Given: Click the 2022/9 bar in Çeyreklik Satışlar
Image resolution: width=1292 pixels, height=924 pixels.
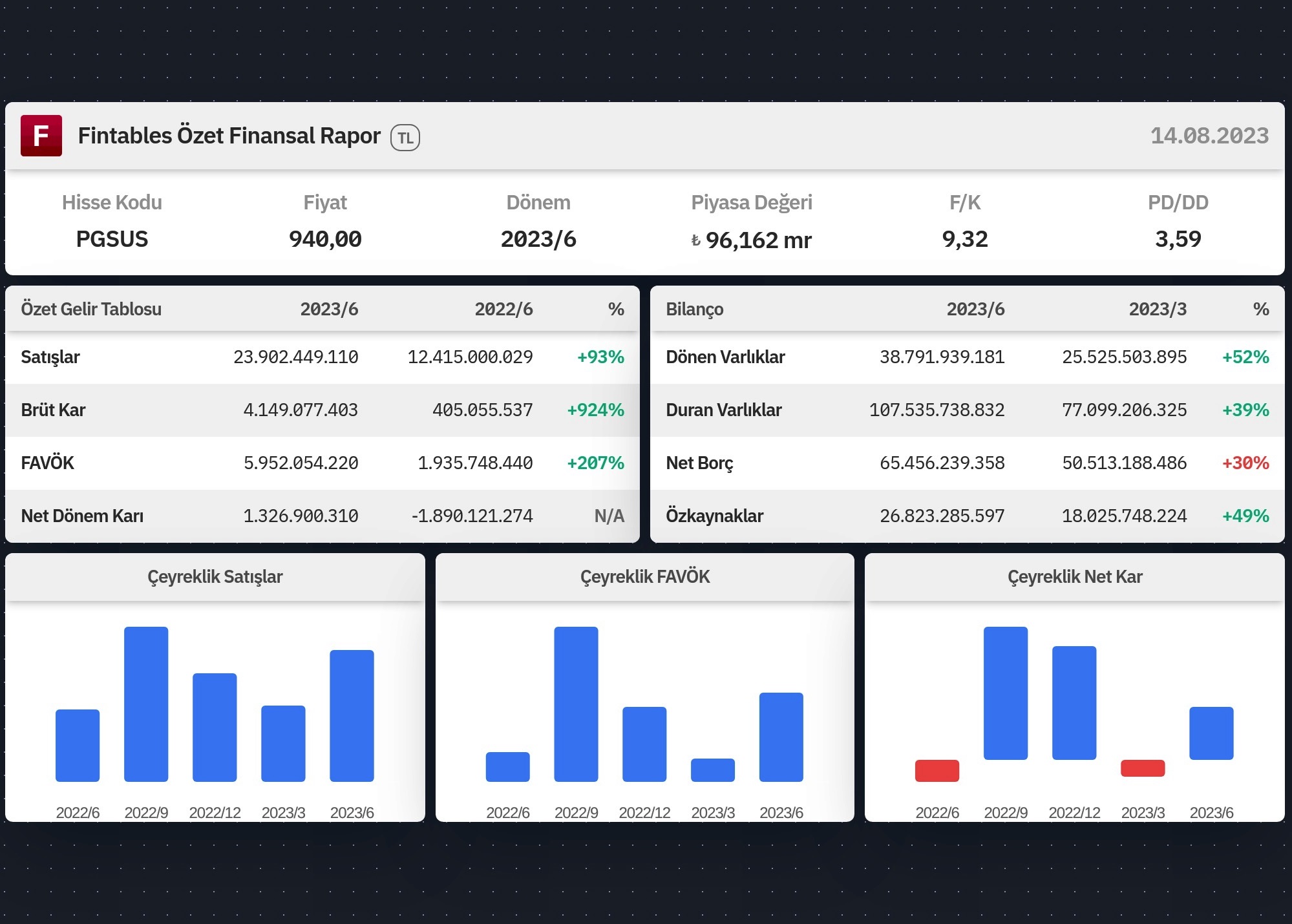Looking at the screenshot, I should [x=146, y=704].
